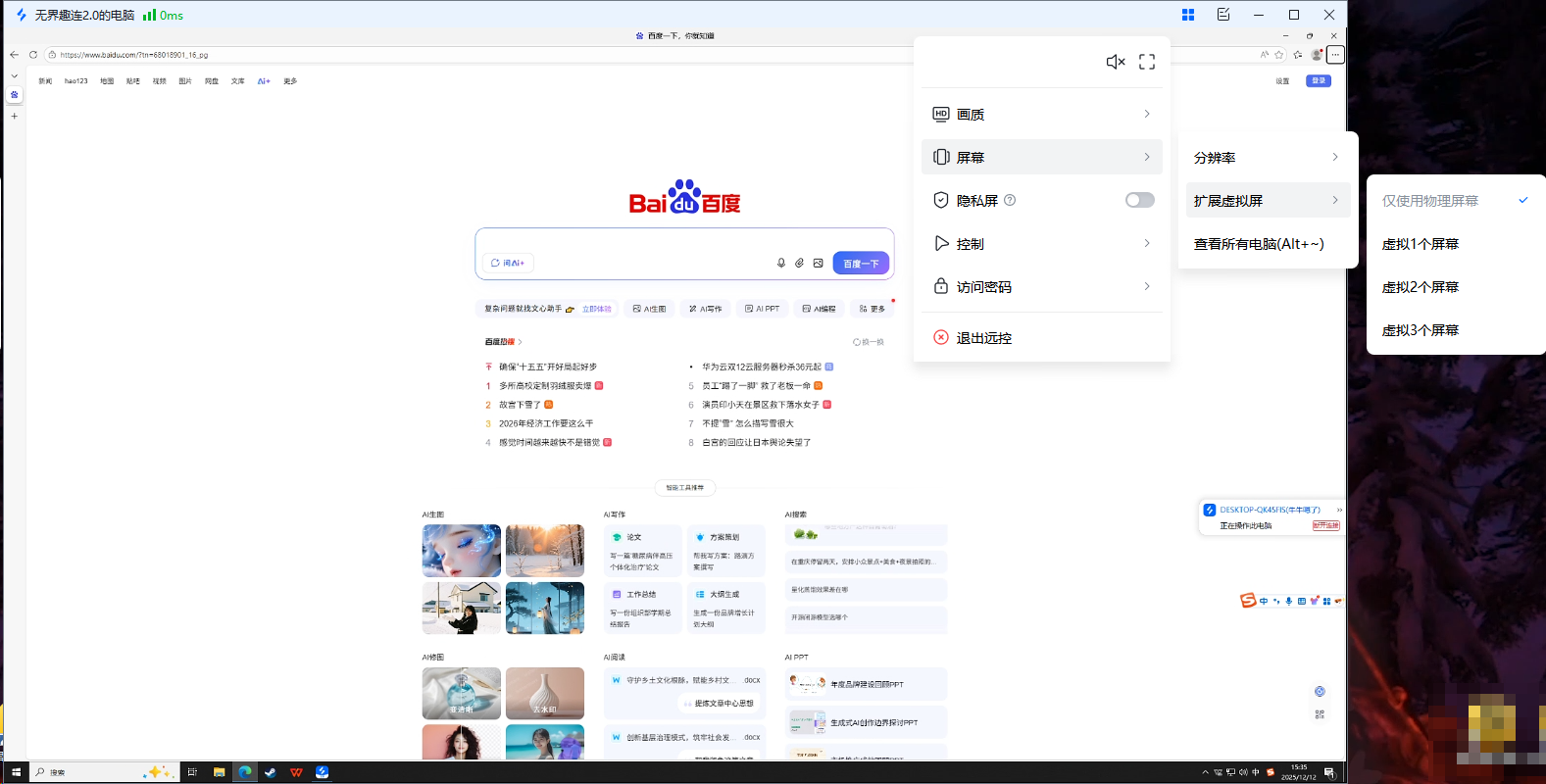Open the Windows Start menu

point(16,772)
